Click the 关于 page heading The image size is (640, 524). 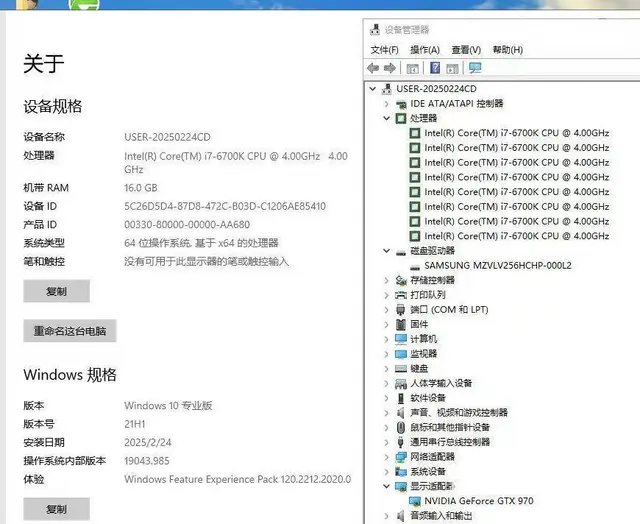point(44,64)
